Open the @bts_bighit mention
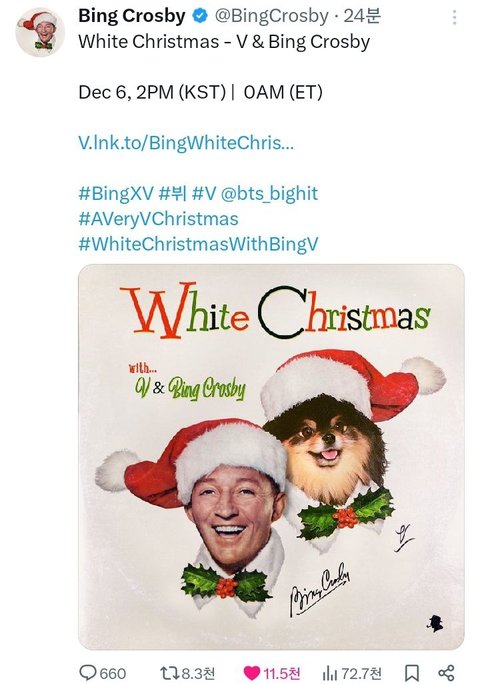Screen dimensions: 480x685 (x=269, y=194)
